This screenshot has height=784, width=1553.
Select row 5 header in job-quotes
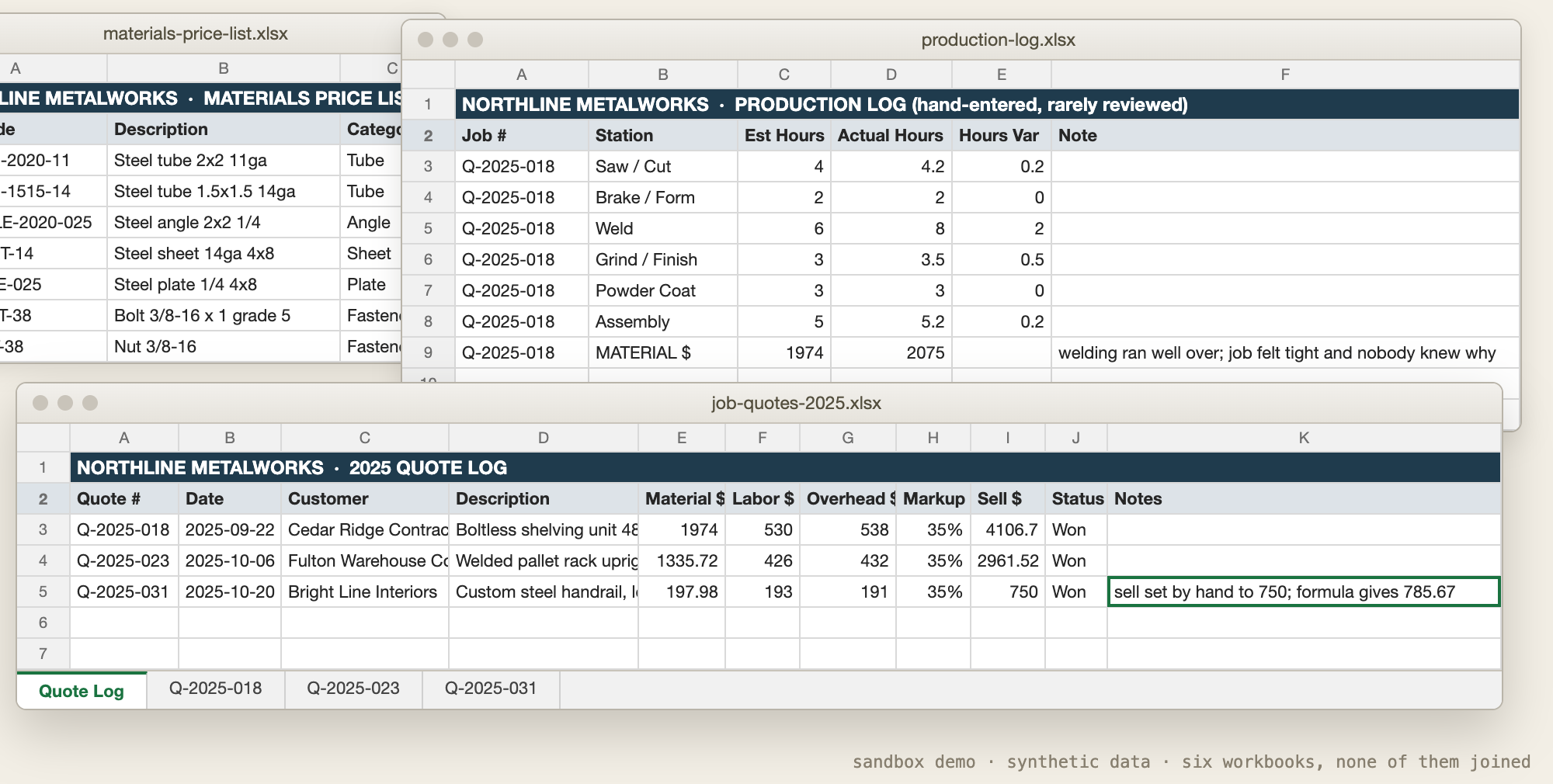pos(43,591)
